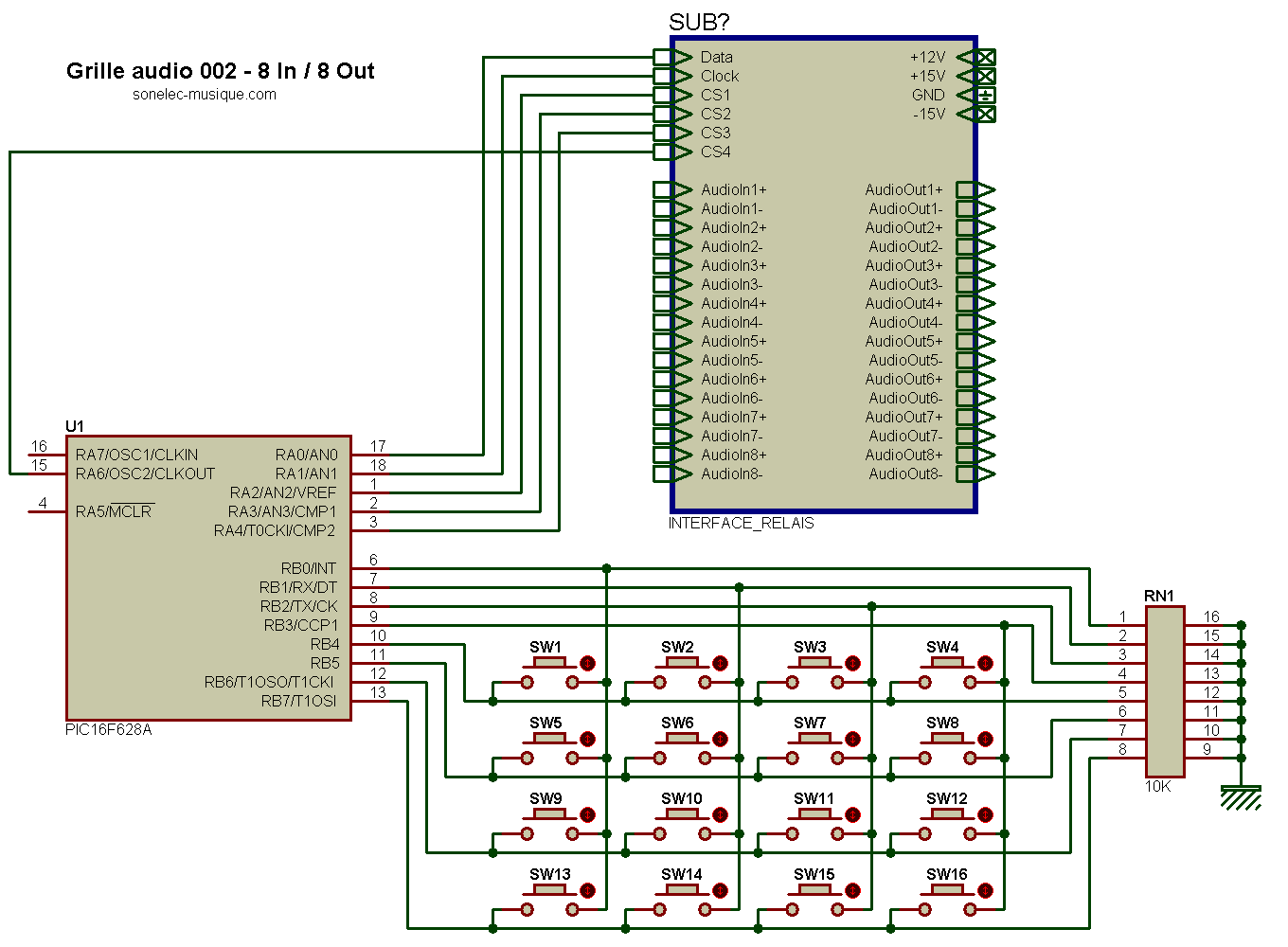Click the RA7/OSC1/CLKIN pin label
The width and height of the screenshot is (1288, 947).
(x=137, y=455)
